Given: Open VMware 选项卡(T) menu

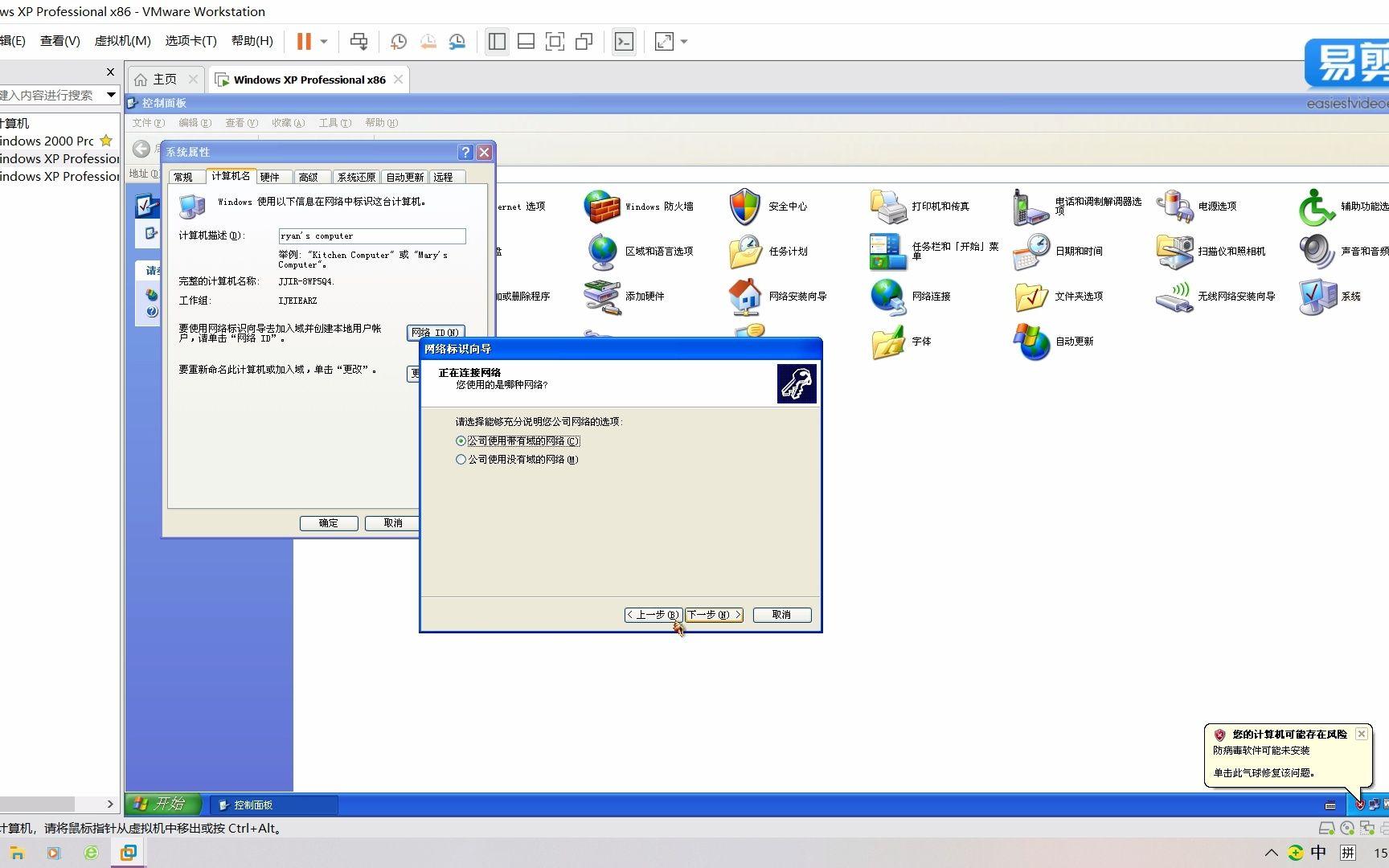Looking at the screenshot, I should (191, 41).
